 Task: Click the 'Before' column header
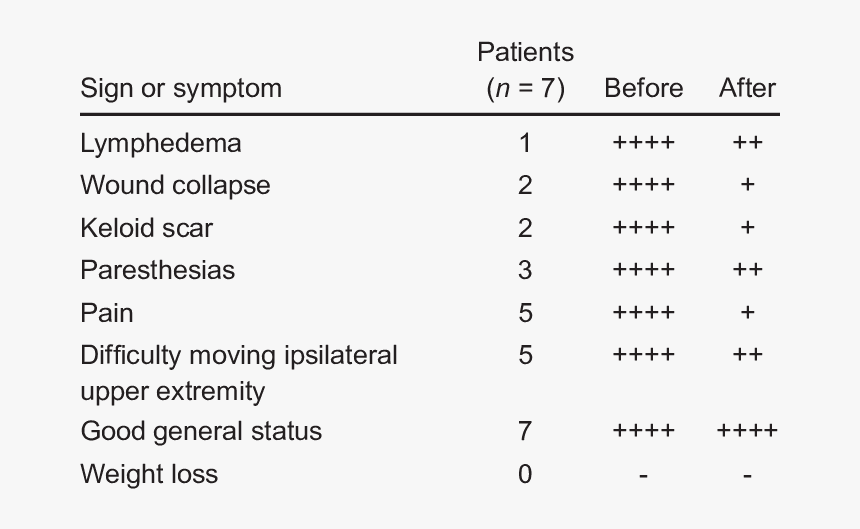pyautogui.click(x=643, y=88)
